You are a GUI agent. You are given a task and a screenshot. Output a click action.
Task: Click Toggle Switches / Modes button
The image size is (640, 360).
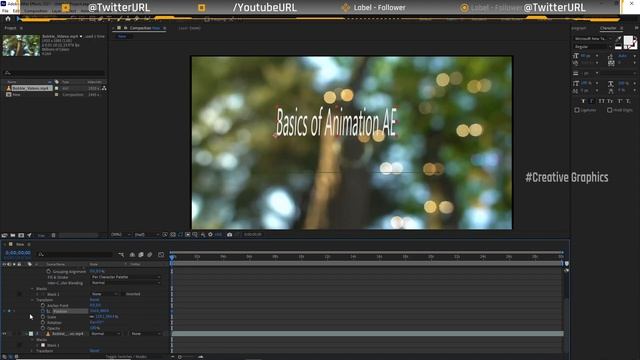126,357
